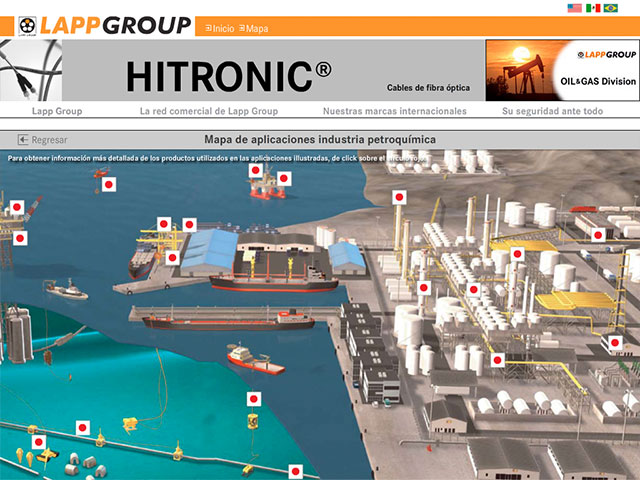This screenshot has height=480, width=640.
Task: Click red marker on dock by container ship
Action: [172, 258]
